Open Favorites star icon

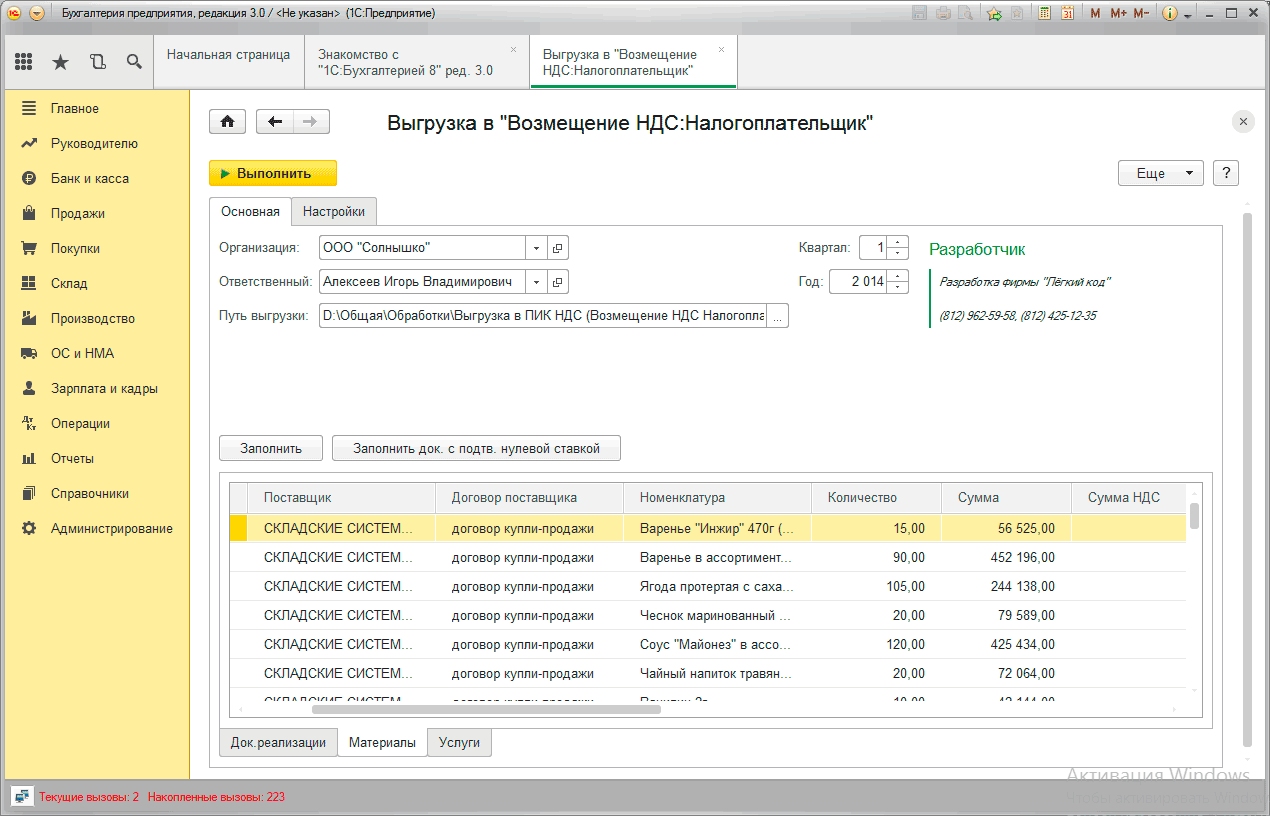coord(60,62)
